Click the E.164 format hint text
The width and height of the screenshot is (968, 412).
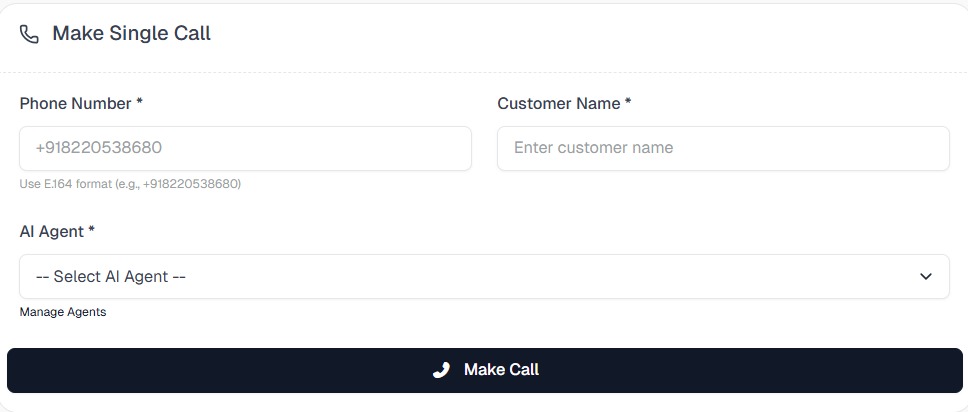click(130, 184)
